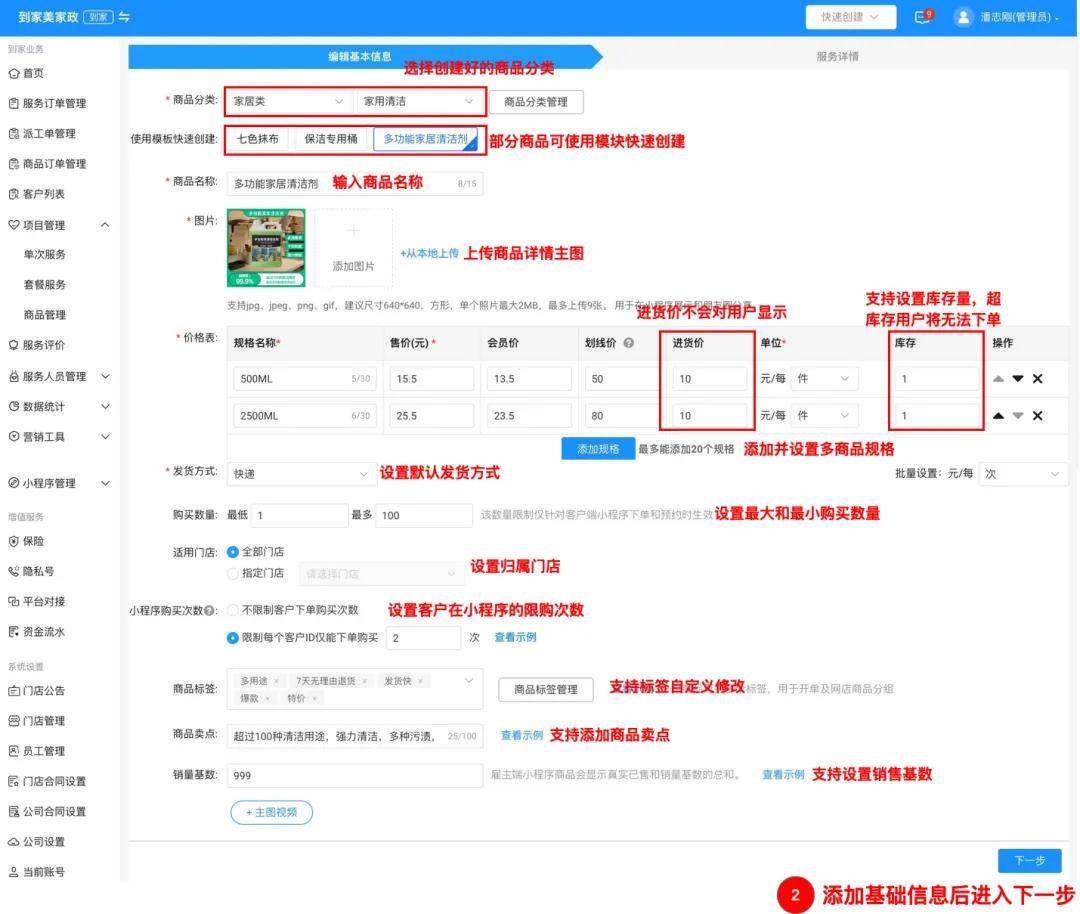This screenshot has height=914, width=1080.
Task: Switch to the 服务详情 step tab
Action: [x=837, y=57]
